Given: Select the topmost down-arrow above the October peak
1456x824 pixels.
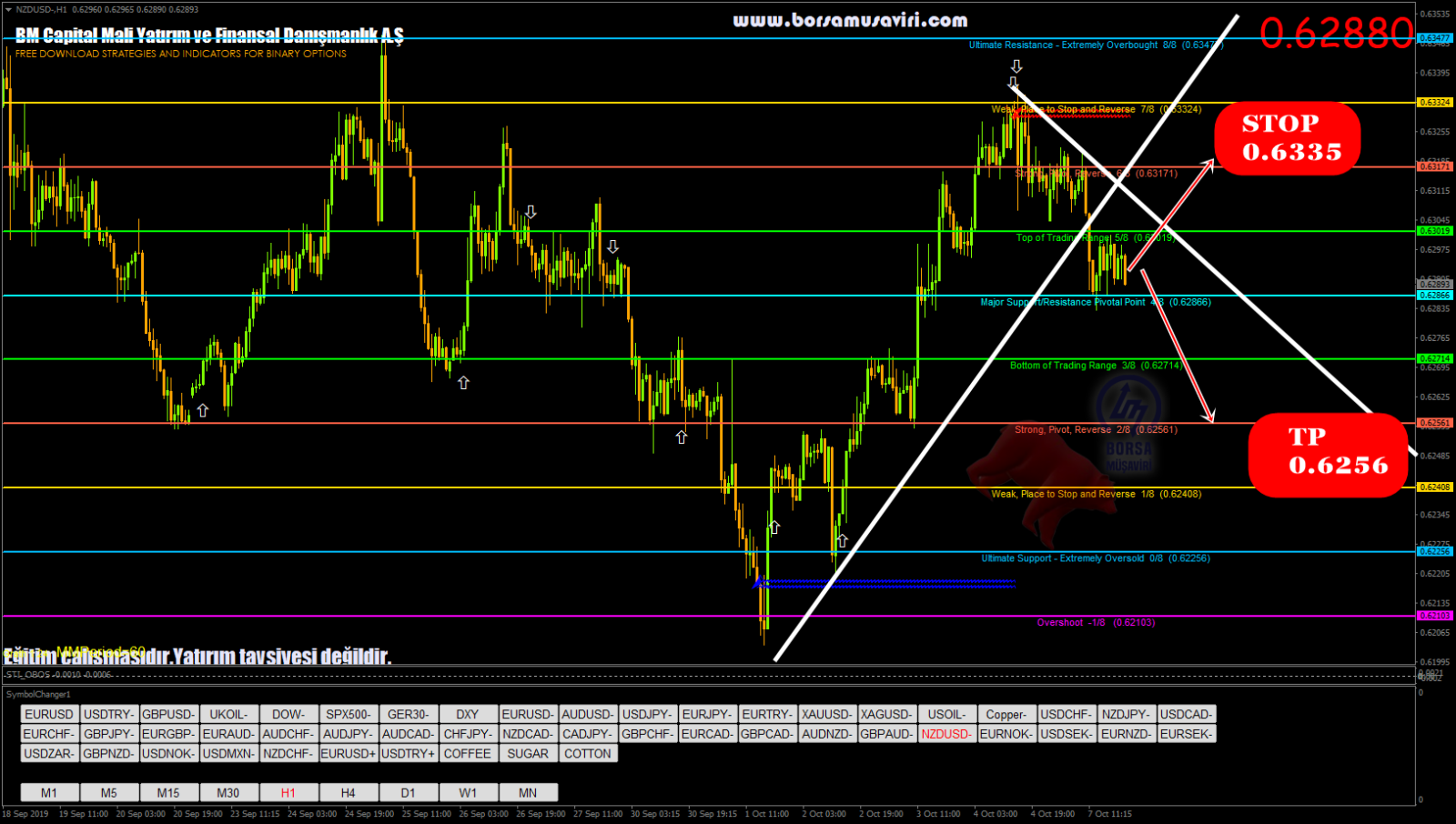Looking at the screenshot, I should (1016, 66).
